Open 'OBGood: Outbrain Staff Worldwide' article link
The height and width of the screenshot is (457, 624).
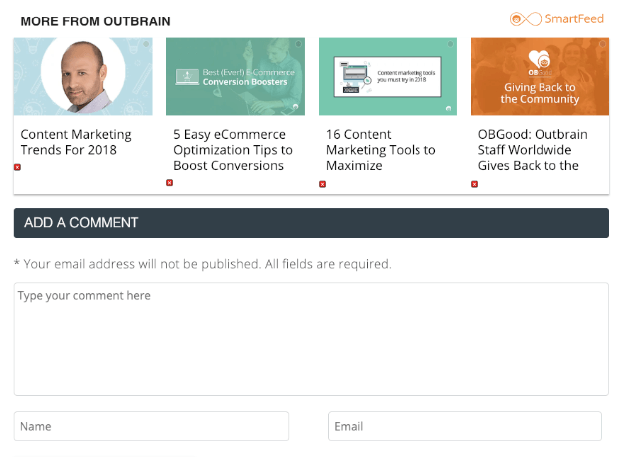click(x=532, y=150)
